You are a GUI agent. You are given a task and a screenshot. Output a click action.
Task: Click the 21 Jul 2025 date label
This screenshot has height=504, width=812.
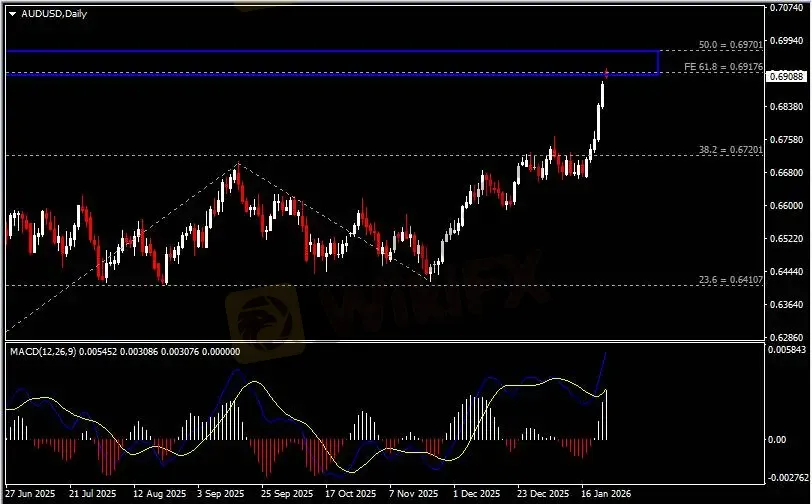93,494
